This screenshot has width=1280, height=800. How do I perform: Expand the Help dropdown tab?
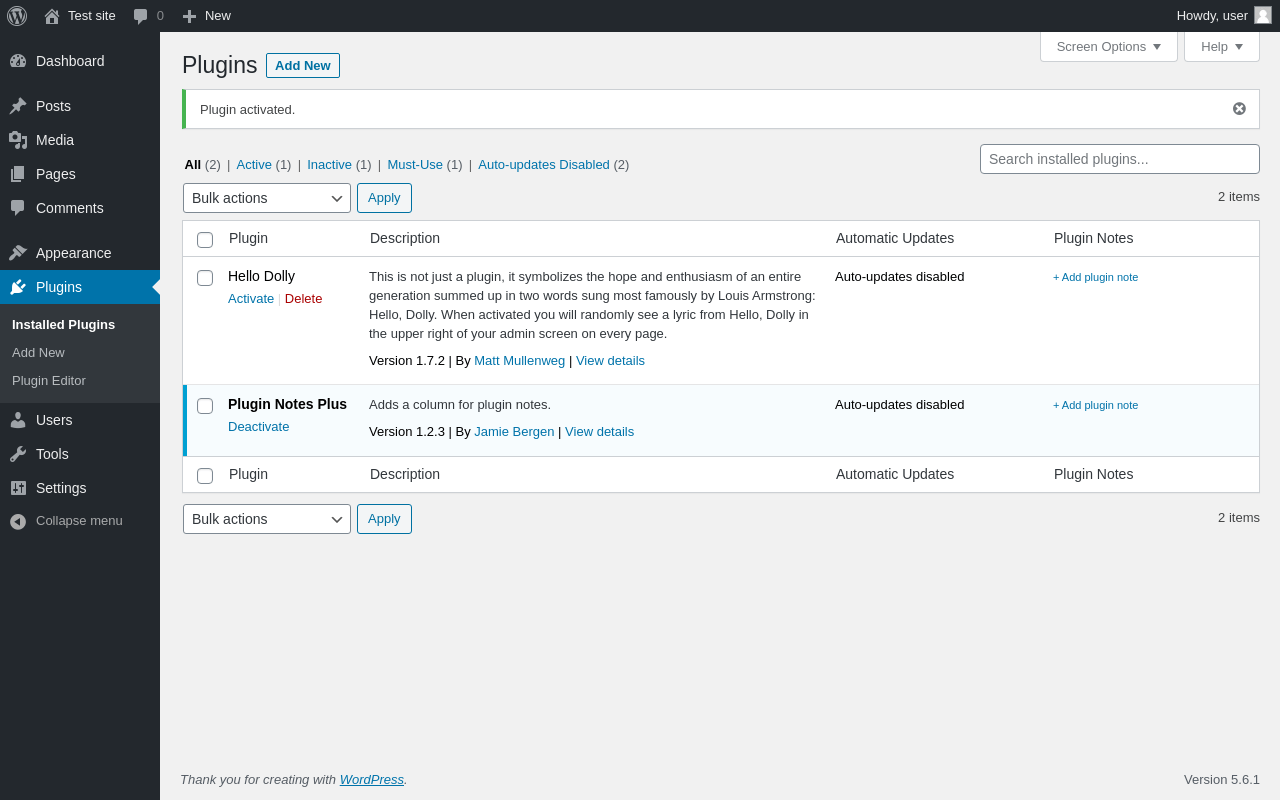(1221, 46)
